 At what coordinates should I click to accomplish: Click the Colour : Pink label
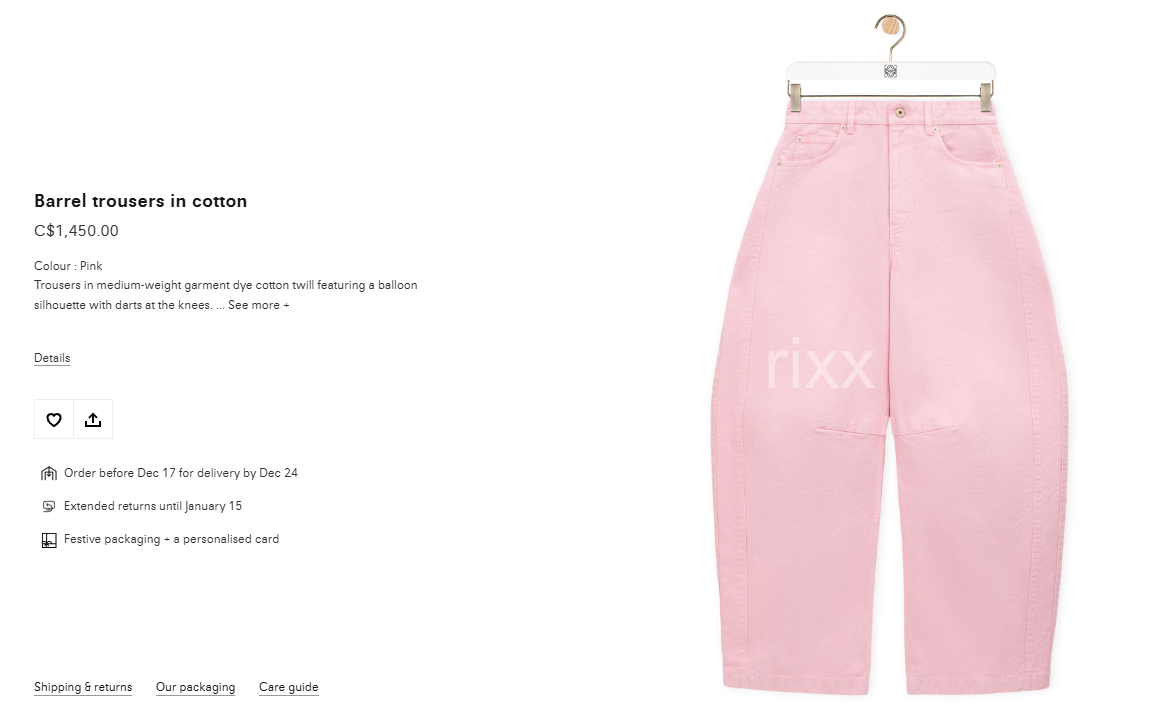pos(68,266)
